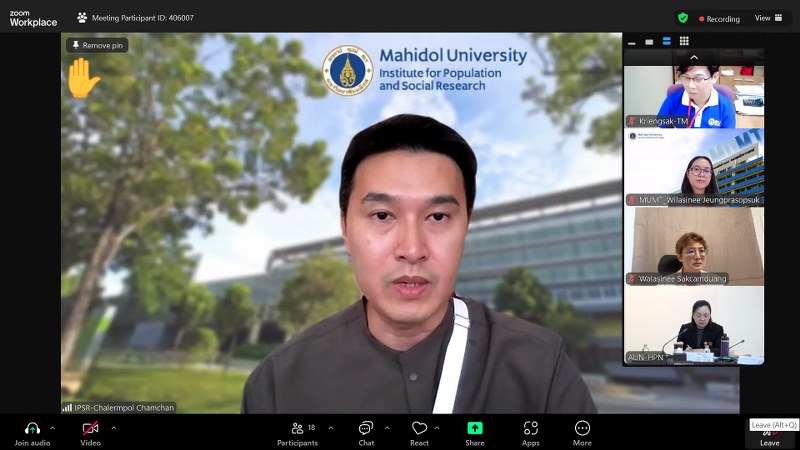Open the Participants panel

pos(297,434)
